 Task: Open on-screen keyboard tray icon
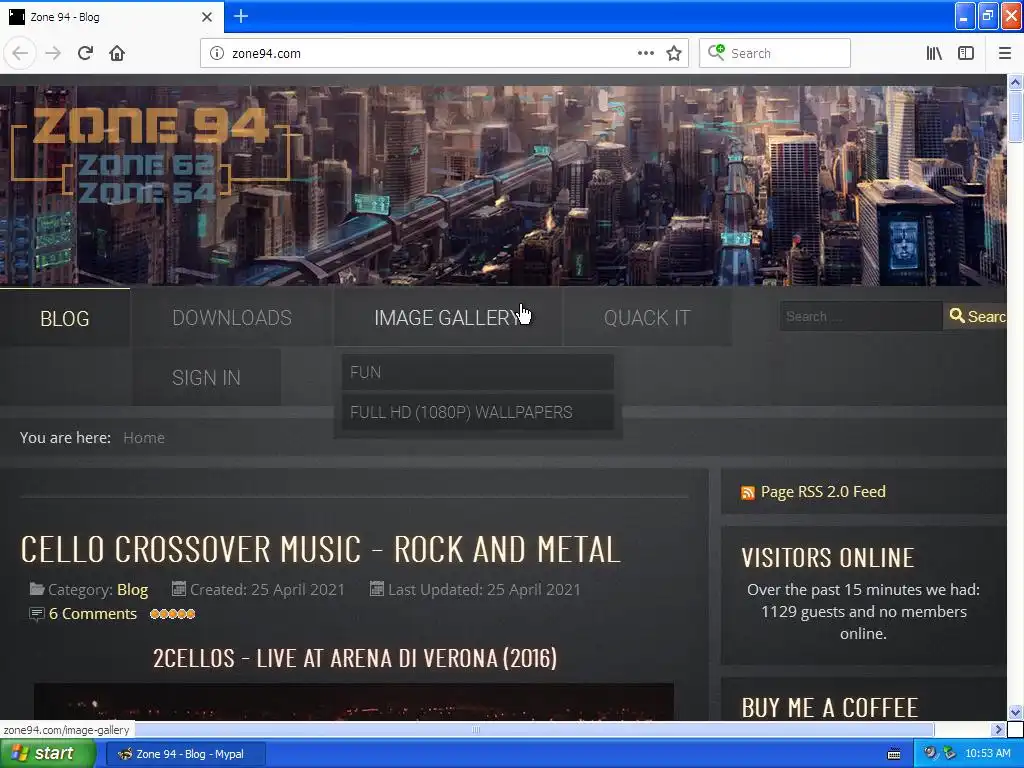click(x=894, y=754)
